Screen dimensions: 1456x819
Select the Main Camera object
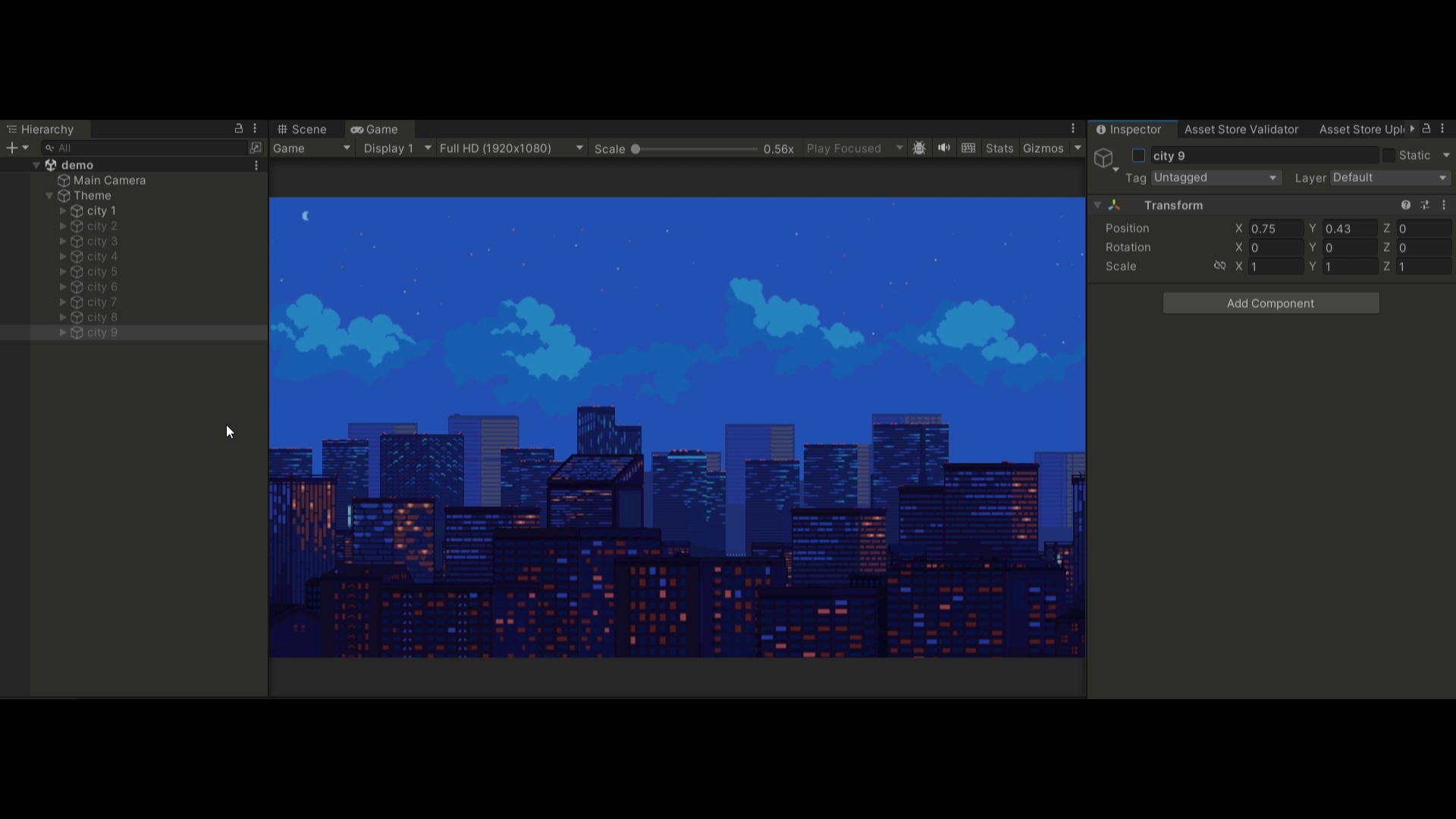tap(109, 180)
